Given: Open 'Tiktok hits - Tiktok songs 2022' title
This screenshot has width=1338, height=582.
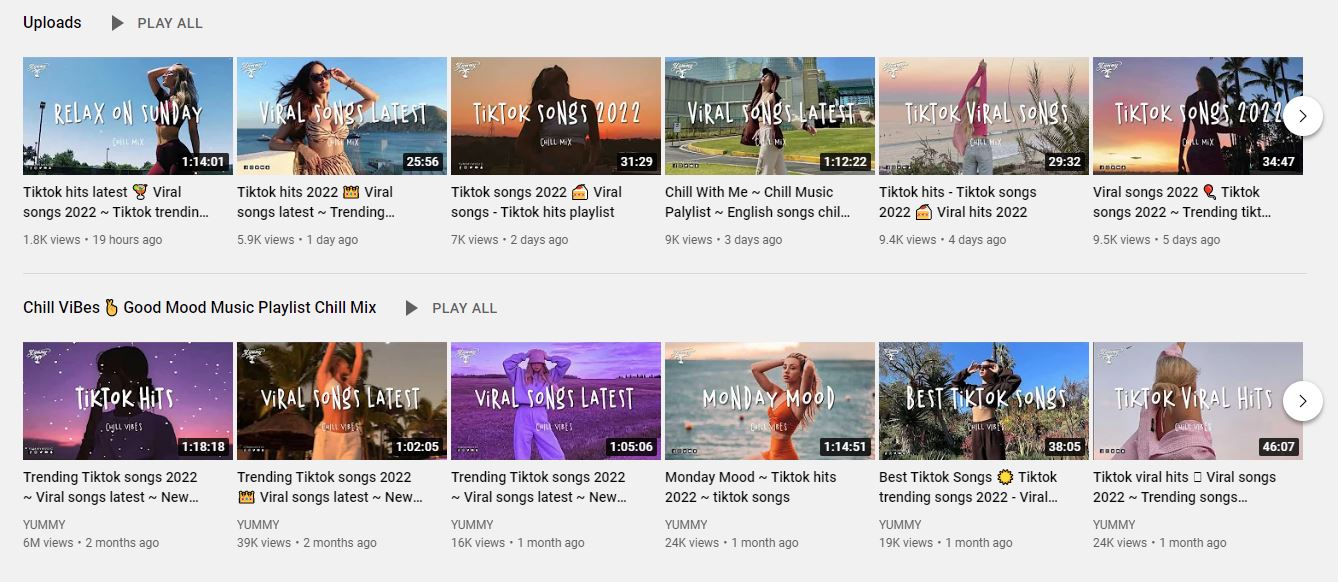Looking at the screenshot, I should (x=957, y=202).
